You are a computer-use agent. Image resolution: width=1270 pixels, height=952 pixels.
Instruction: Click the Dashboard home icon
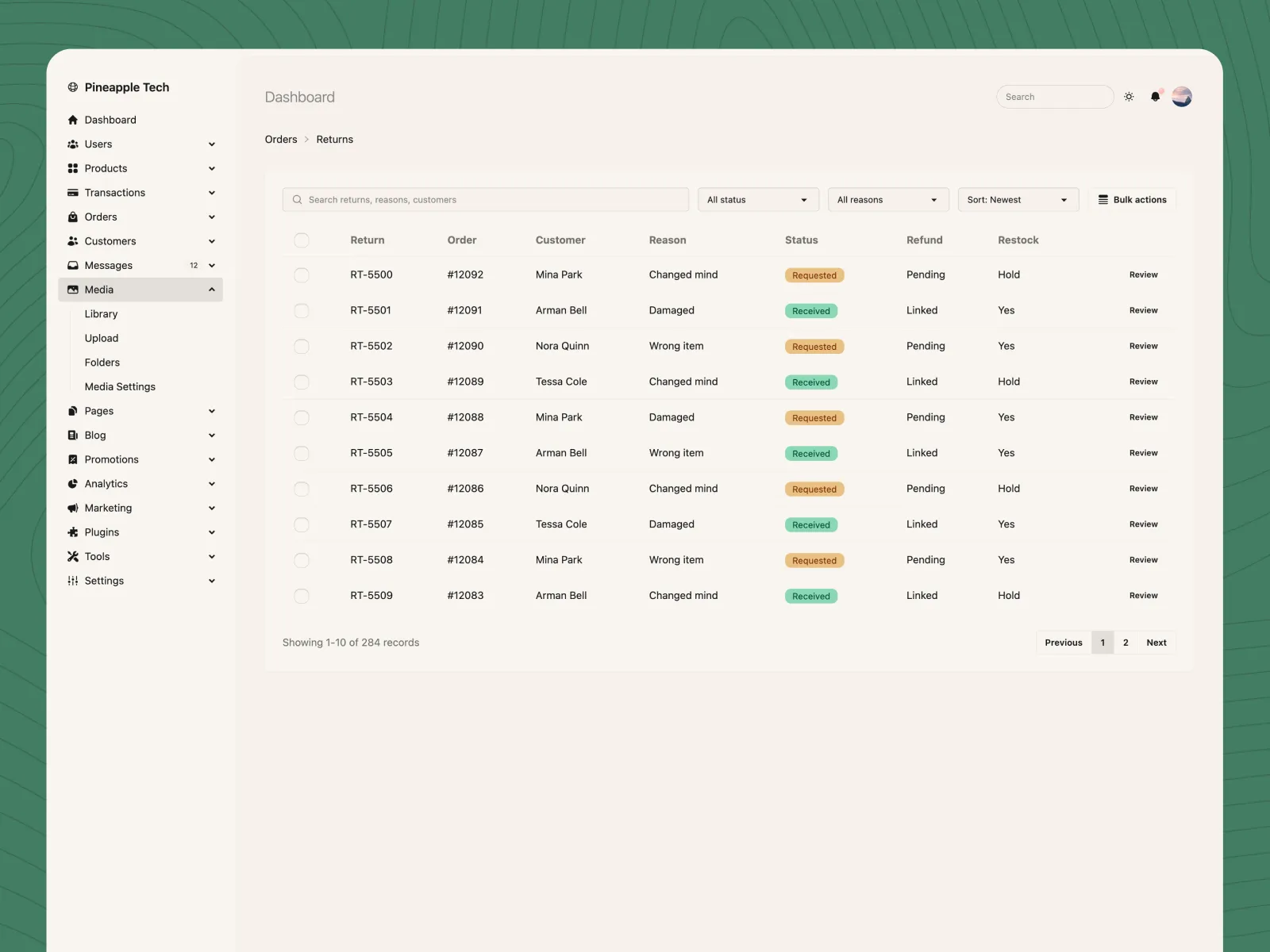[73, 120]
